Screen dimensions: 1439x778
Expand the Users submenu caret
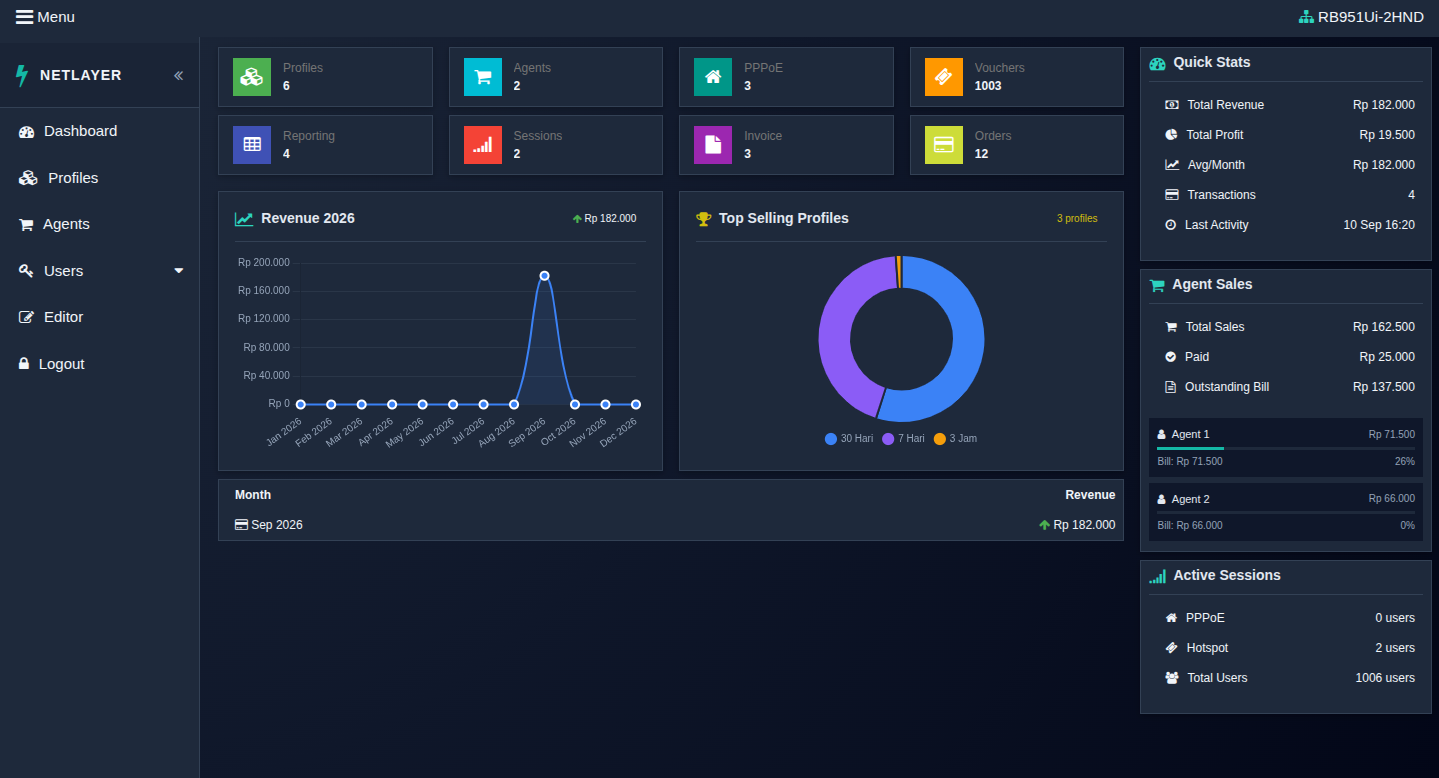tap(179, 271)
